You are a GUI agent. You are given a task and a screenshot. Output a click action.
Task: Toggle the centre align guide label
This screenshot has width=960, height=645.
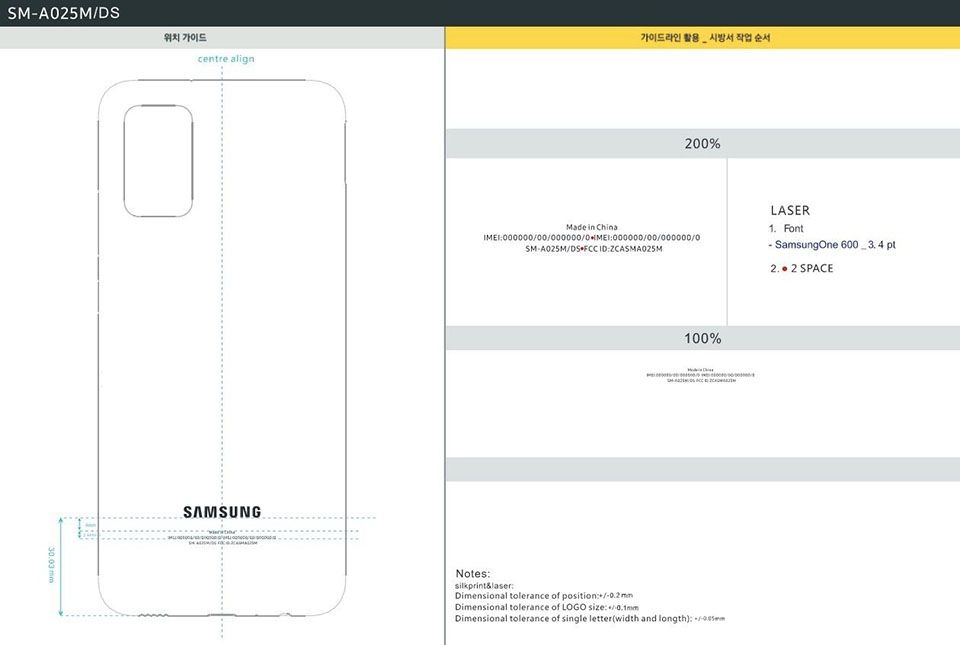coord(226,59)
